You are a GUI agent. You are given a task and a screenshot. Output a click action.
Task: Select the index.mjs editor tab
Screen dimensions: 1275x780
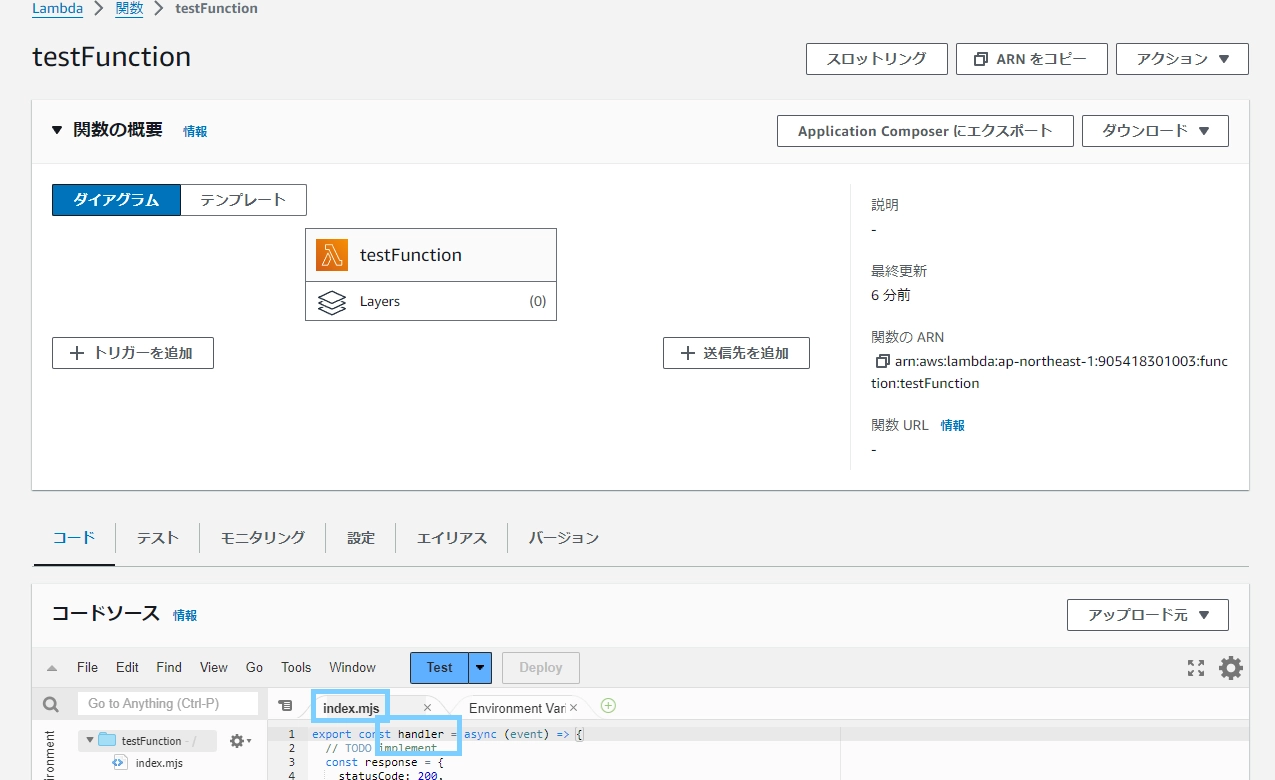pos(351,708)
